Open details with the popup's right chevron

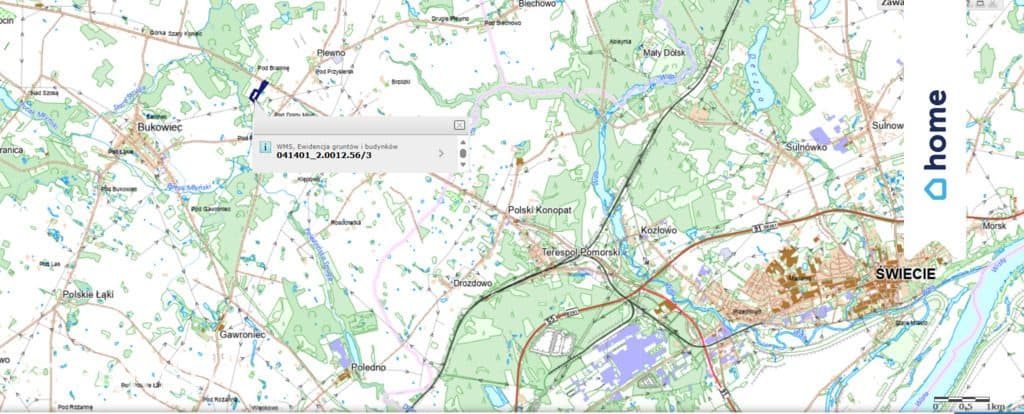pos(441,153)
